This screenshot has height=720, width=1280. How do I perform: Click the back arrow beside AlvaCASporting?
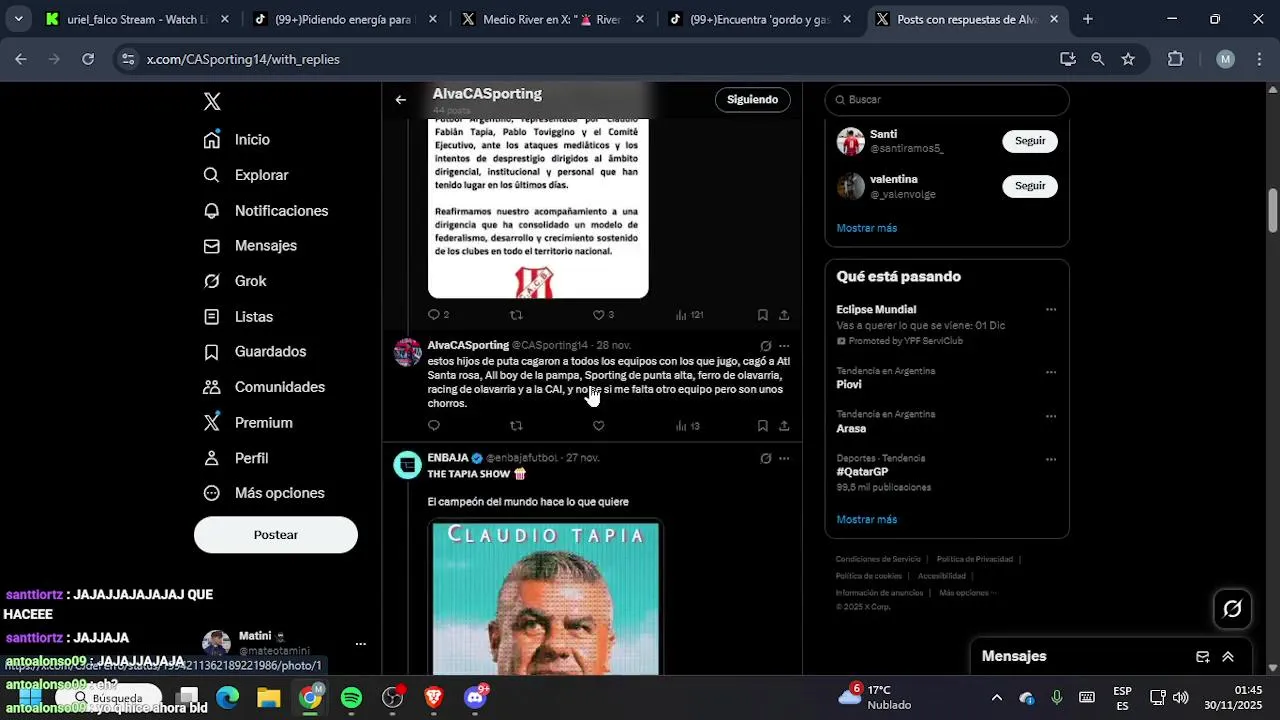(x=401, y=100)
